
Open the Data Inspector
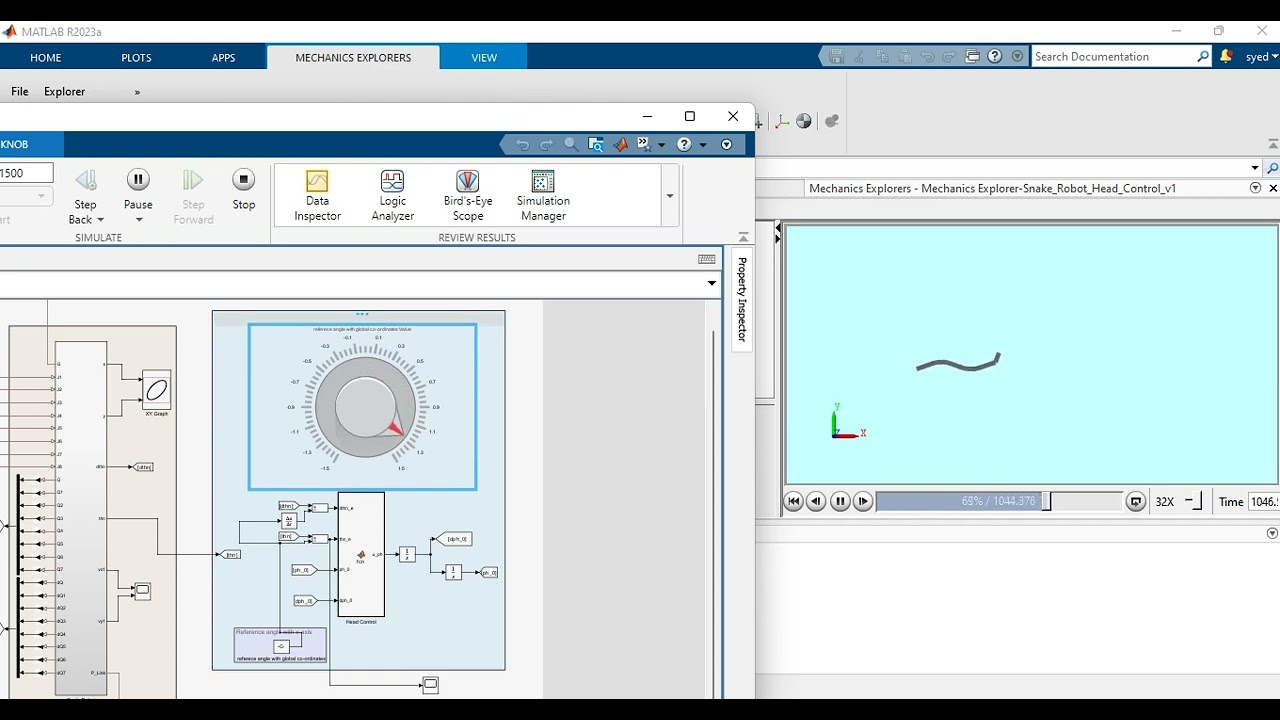(x=317, y=195)
